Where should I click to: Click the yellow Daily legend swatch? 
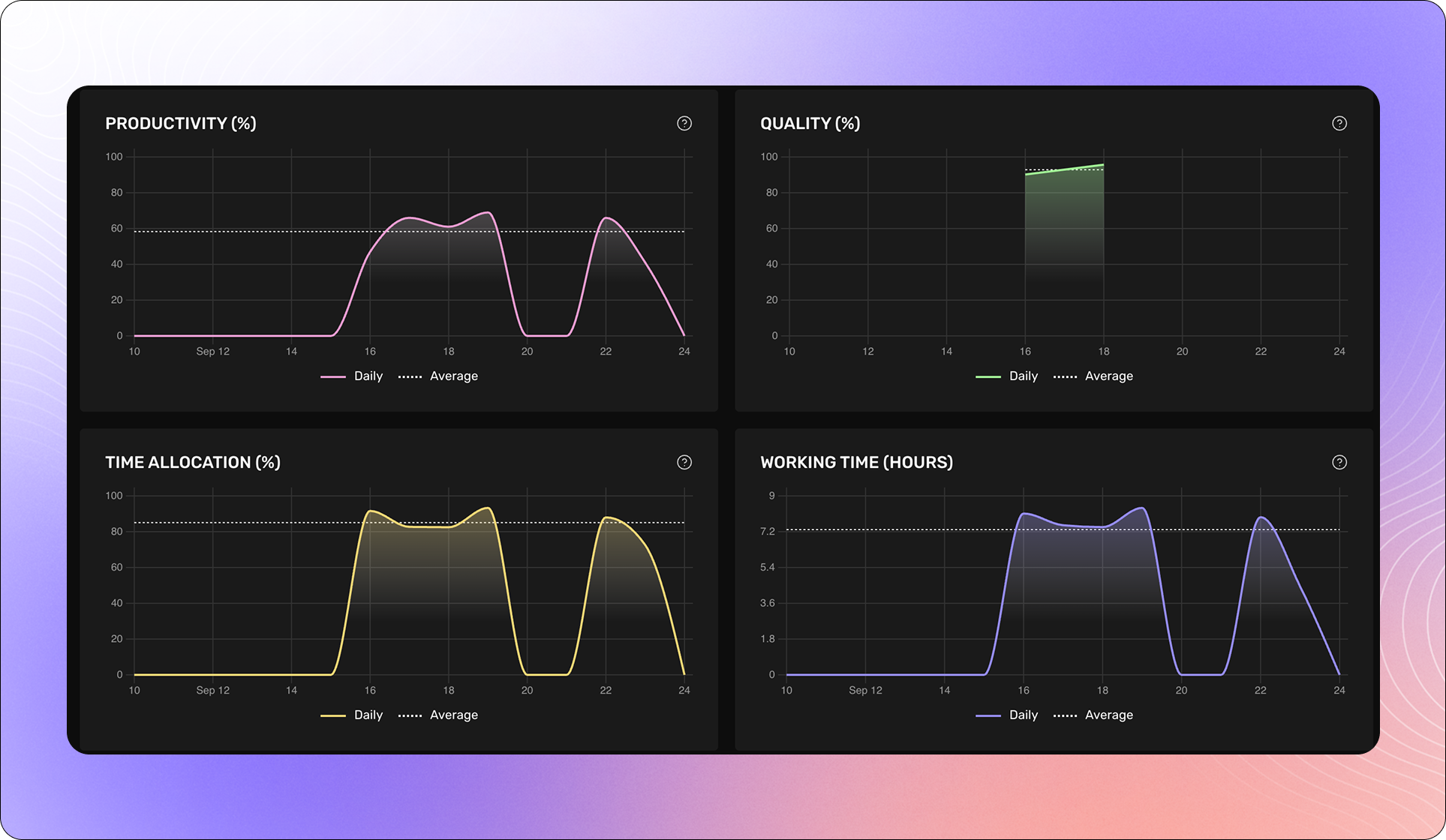333,715
